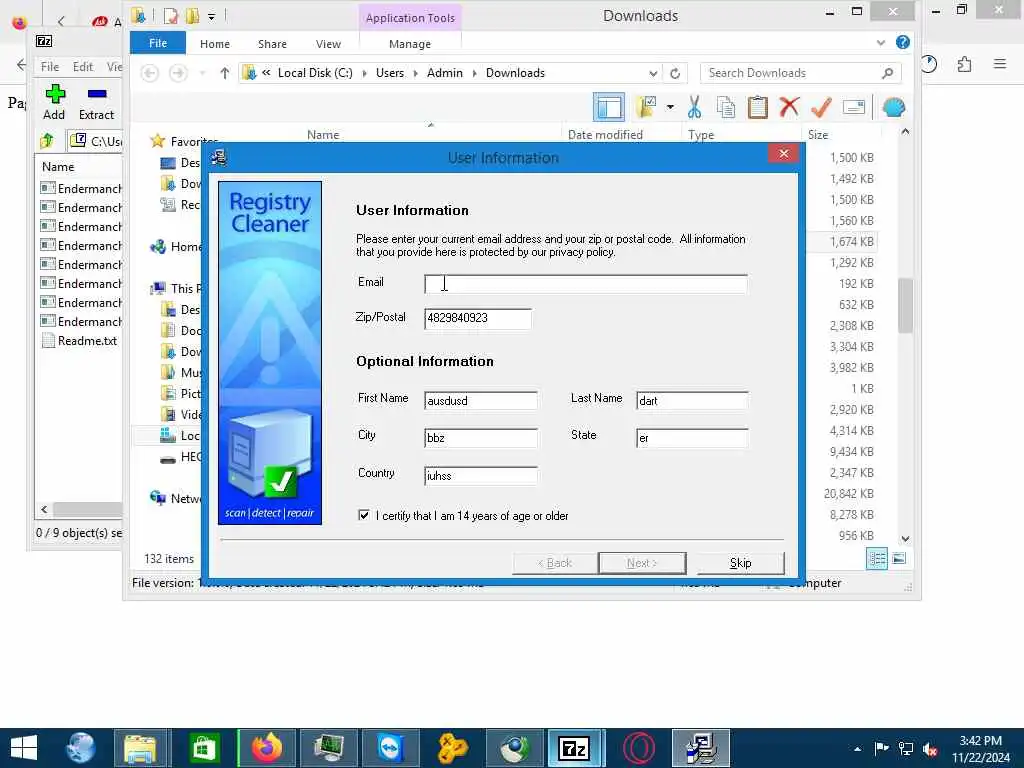This screenshot has height=768, width=1024.
Task: Open explorer Help question mark icon
Action: pyautogui.click(x=903, y=42)
